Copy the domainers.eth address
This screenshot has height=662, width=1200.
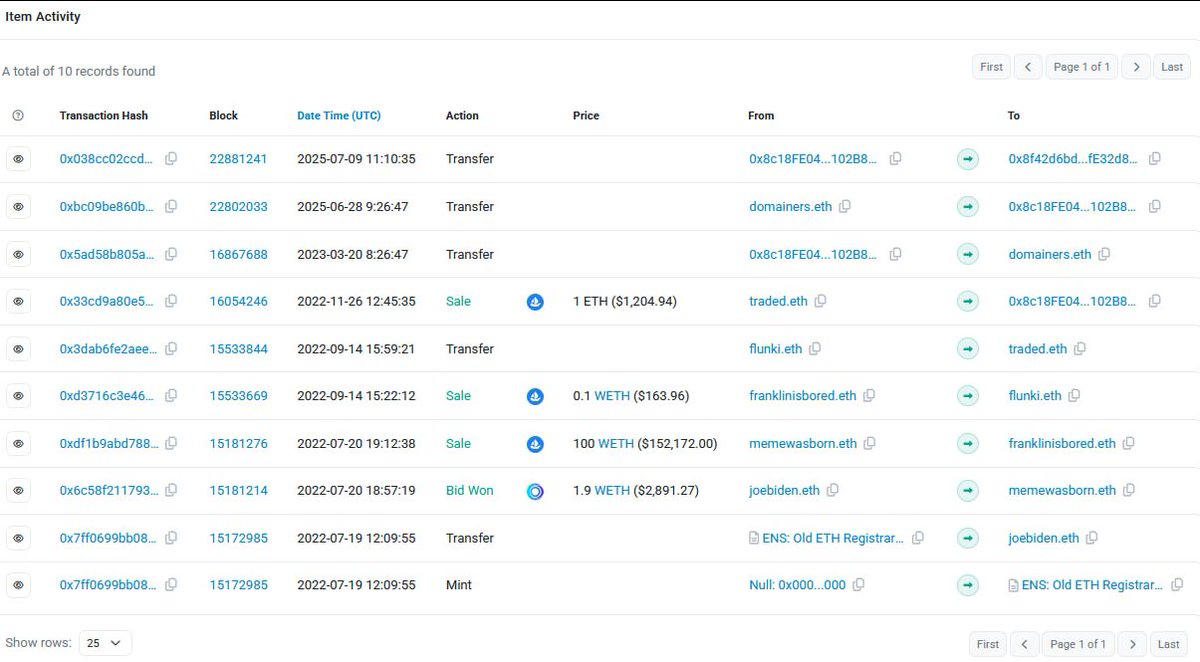click(x=845, y=206)
